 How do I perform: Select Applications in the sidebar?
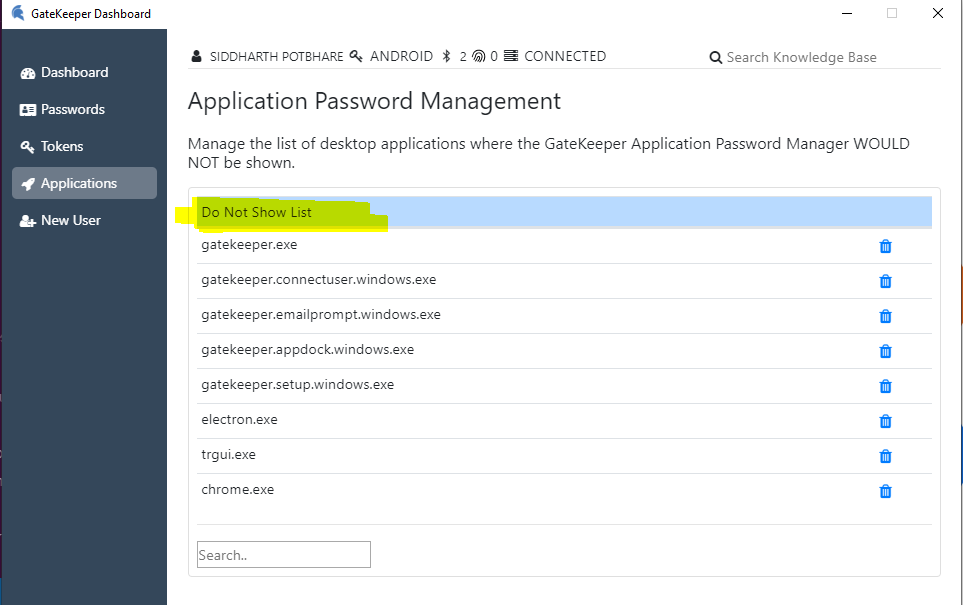pyautogui.click(x=79, y=184)
